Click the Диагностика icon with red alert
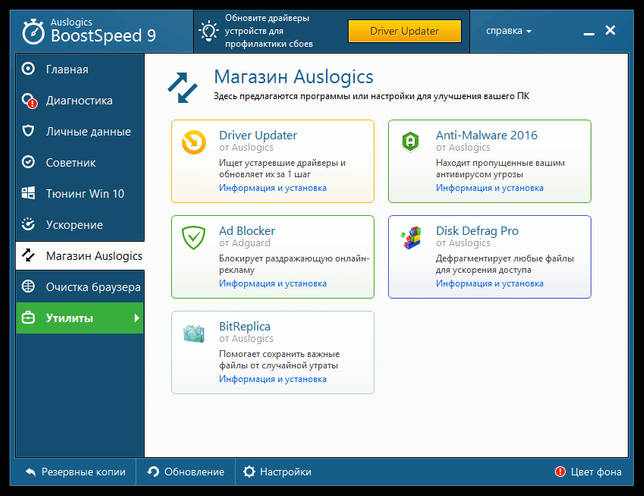This screenshot has height=496, width=644. [x=30, y=100]
